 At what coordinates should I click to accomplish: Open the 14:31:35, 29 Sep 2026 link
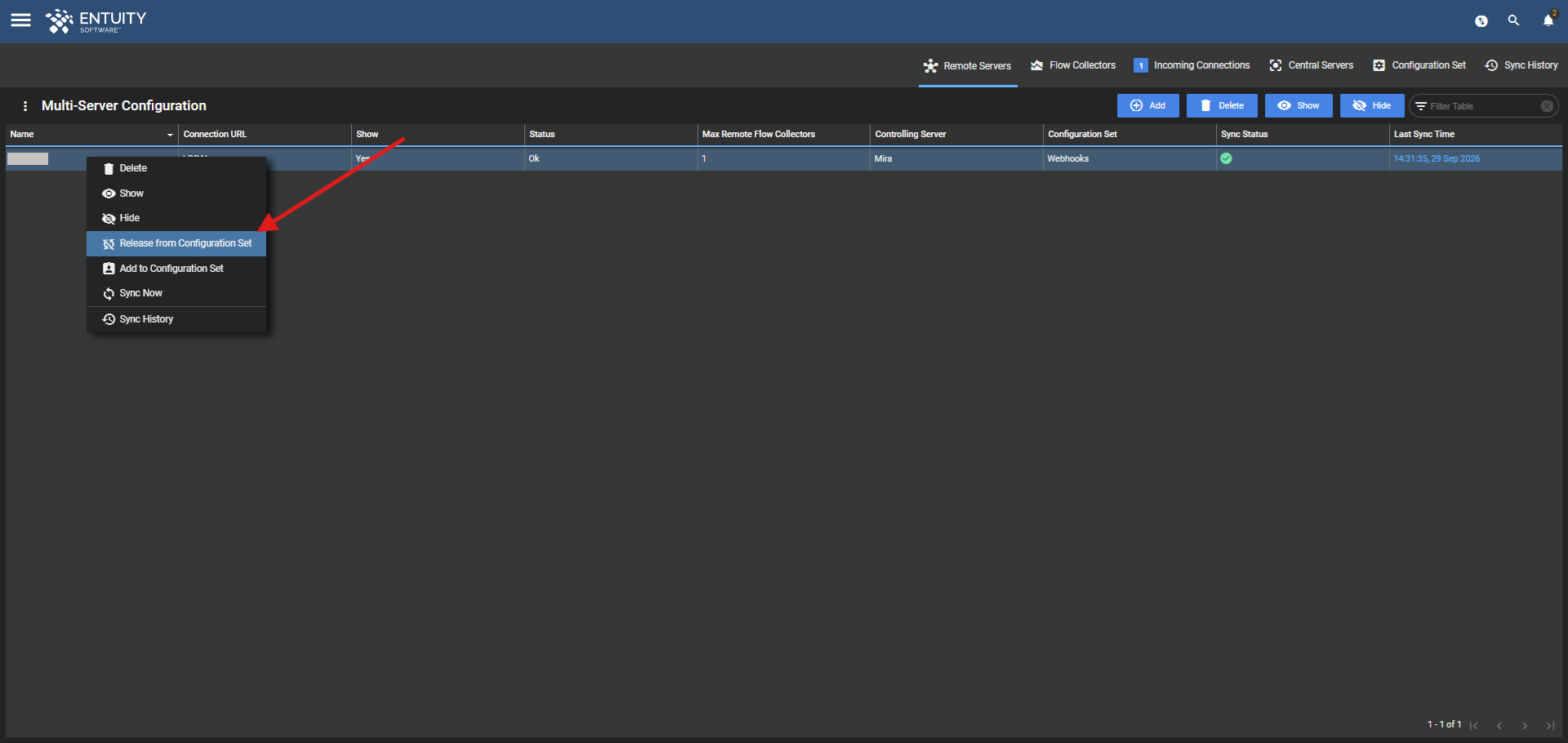(x=1437, y=159)
